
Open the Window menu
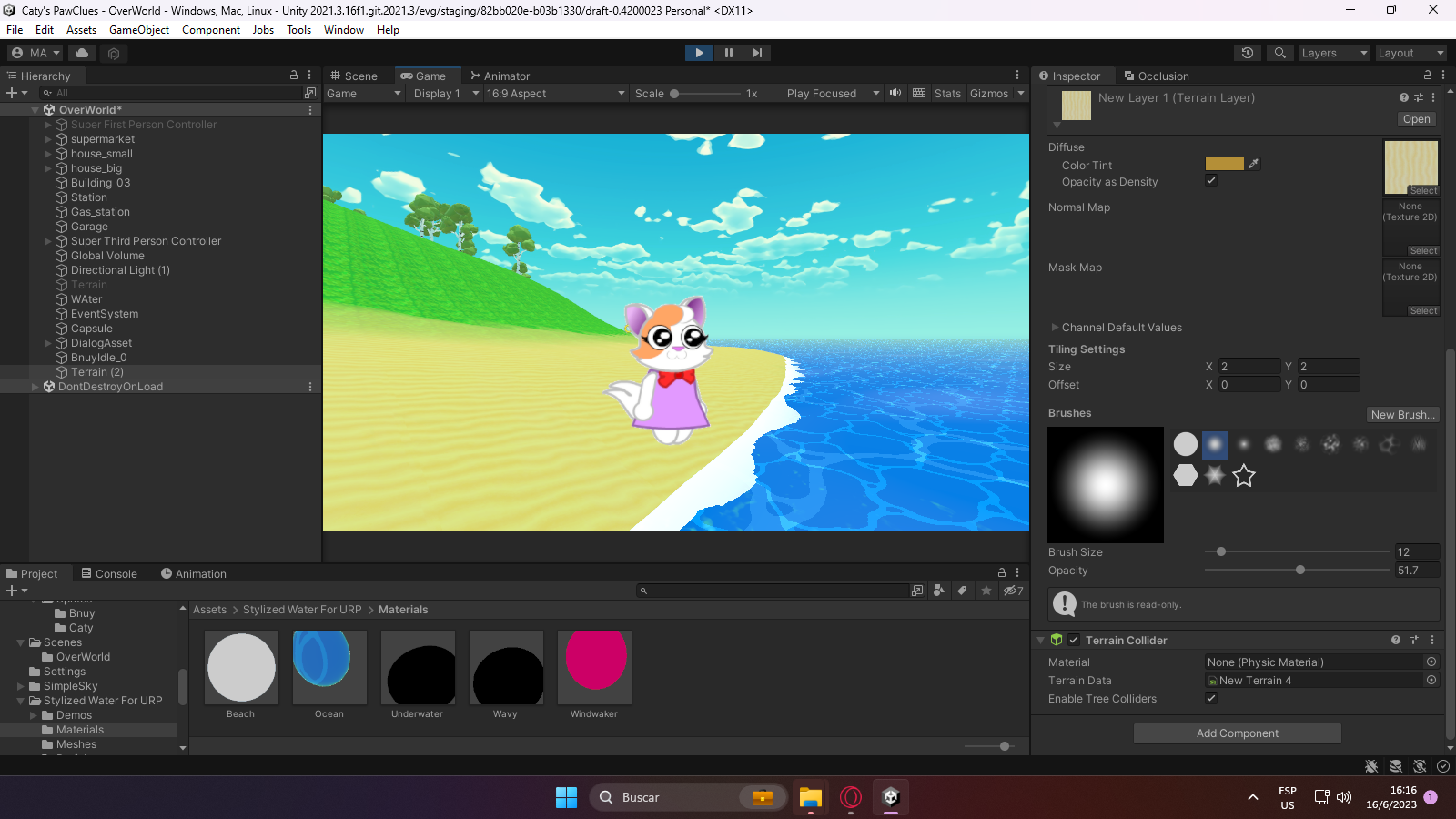[x=344, y=29]
